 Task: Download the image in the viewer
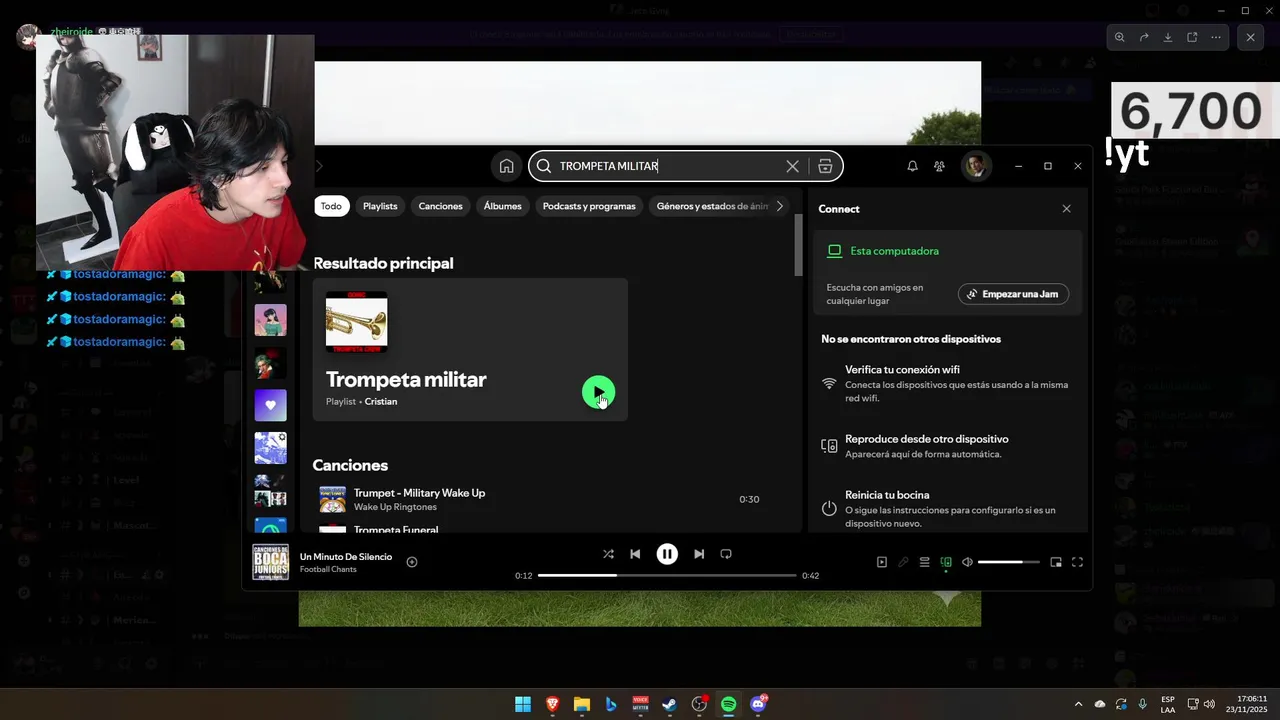pos(1168,37)
